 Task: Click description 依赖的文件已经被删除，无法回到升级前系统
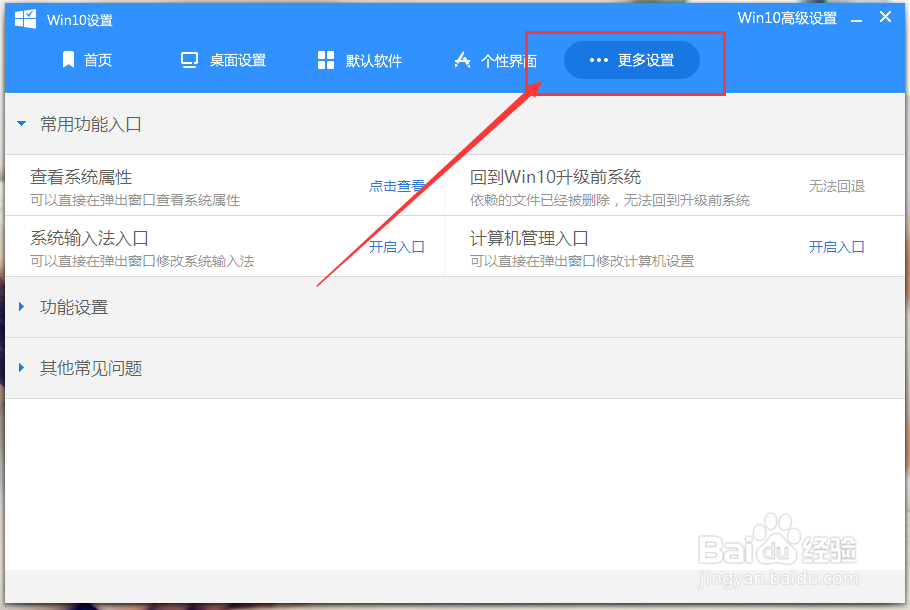(610, 200)
